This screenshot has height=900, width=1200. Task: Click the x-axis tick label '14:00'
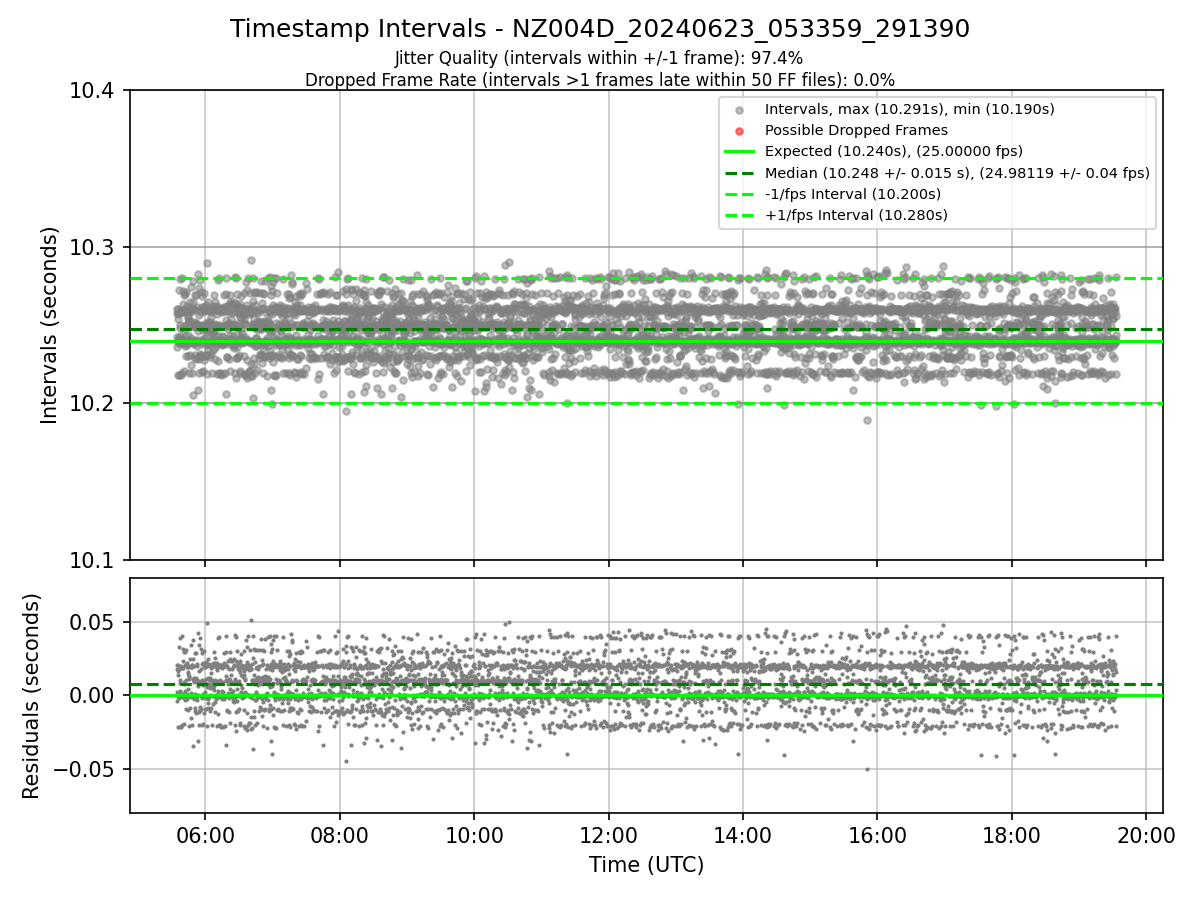pos(742,835)
